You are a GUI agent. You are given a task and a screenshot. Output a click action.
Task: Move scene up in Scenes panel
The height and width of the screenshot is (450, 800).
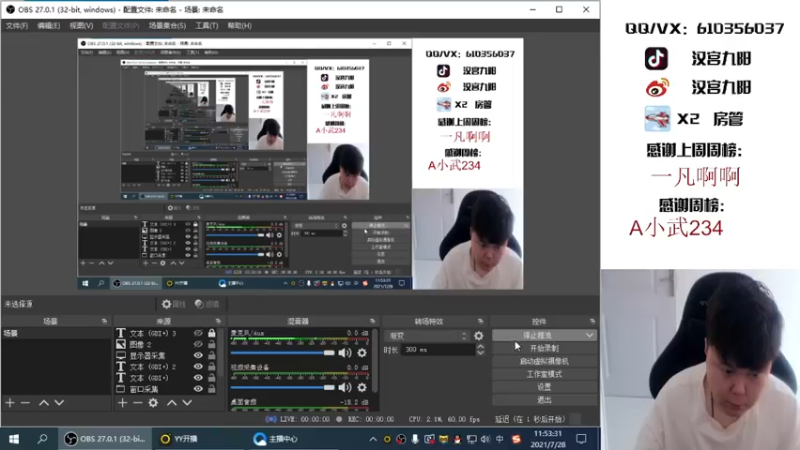point(44,403)
